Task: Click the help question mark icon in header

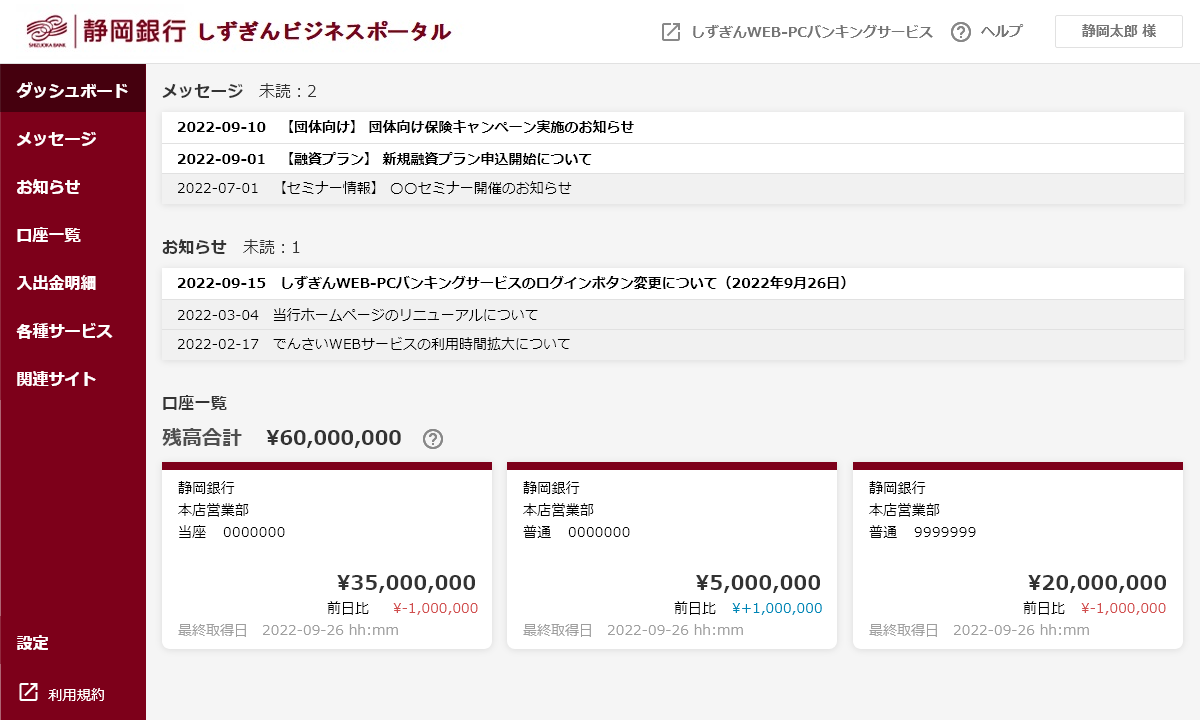Action: click(961, 32)
